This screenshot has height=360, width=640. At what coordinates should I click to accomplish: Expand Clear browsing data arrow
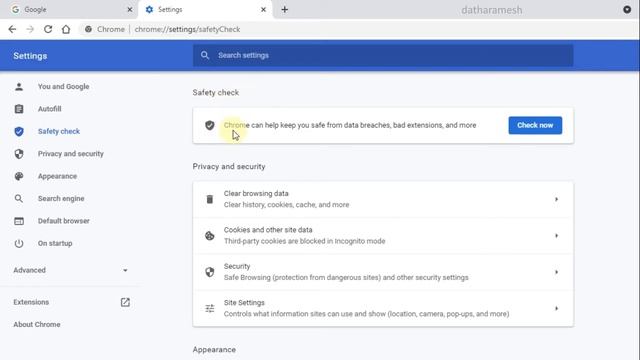[556, 199]
